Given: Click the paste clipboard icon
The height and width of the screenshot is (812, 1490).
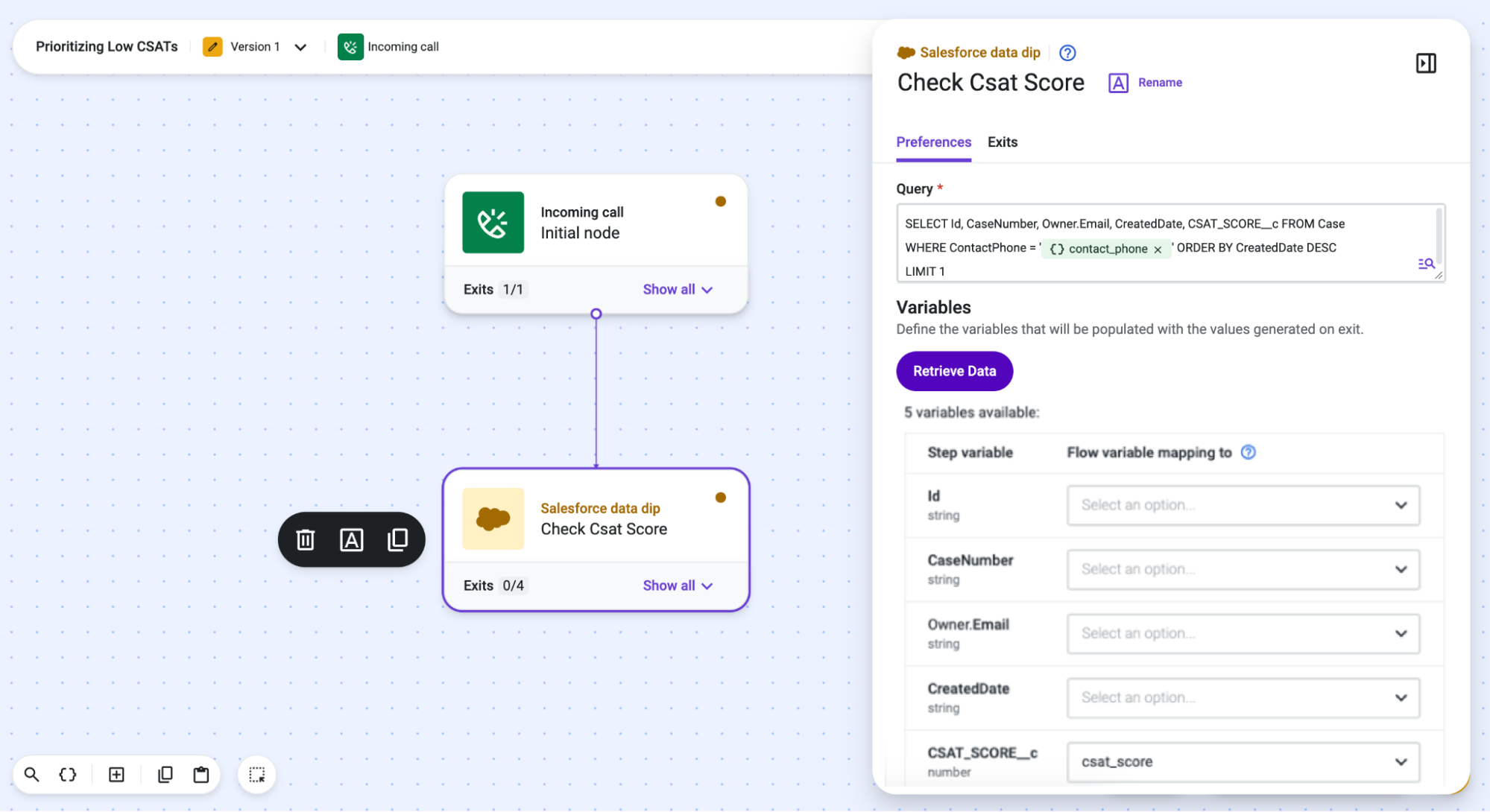Looking at the screenshot, I should pos(201,775).
